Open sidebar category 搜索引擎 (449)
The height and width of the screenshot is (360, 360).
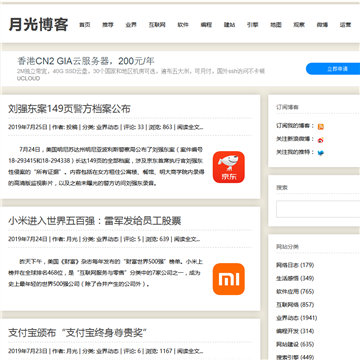click(x=295, y=357)
